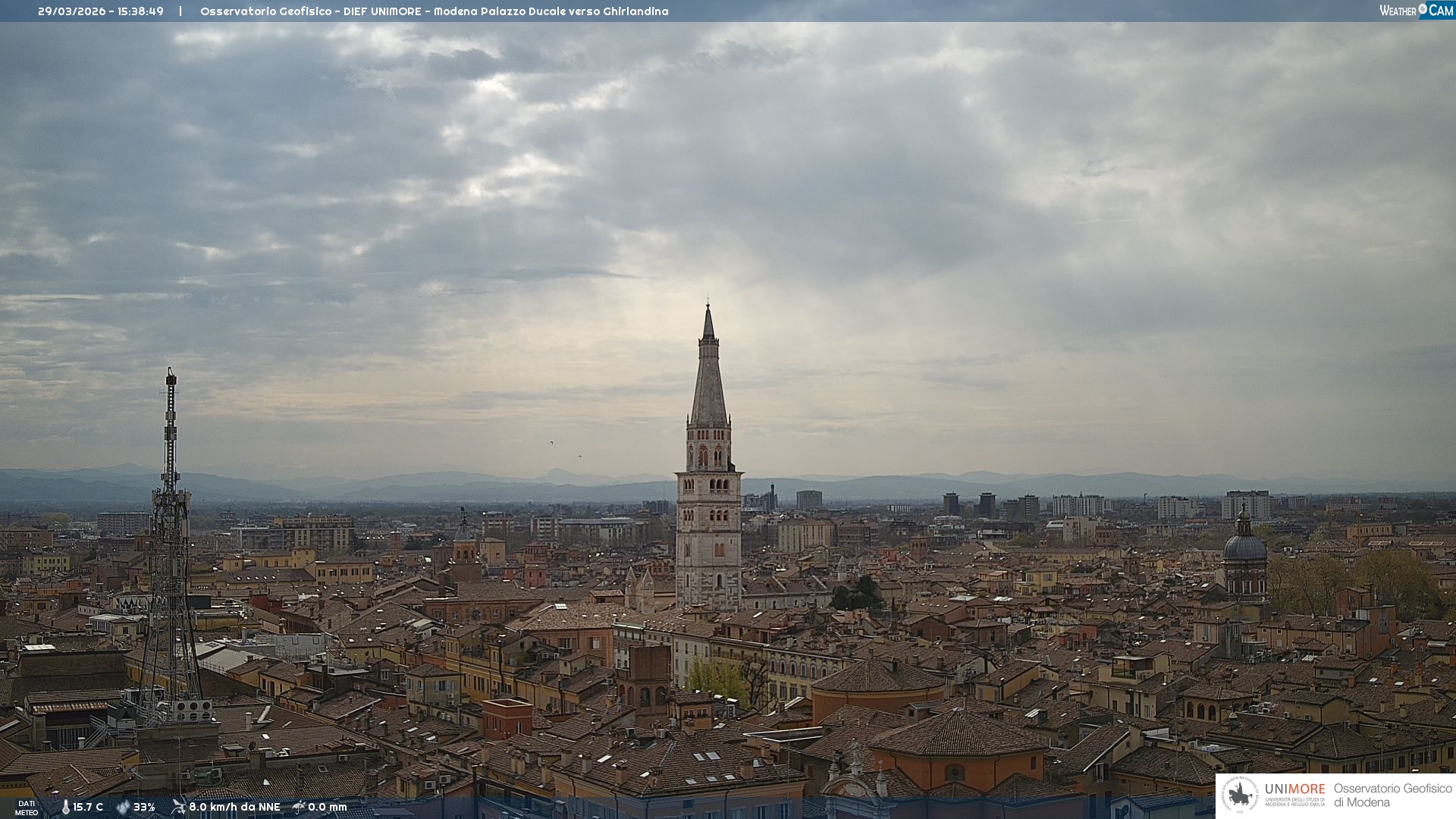Viewport: 1456px width, 819px height.
Task: Select the 8.0 km/h da NNE wind reading
Action: 234,808
